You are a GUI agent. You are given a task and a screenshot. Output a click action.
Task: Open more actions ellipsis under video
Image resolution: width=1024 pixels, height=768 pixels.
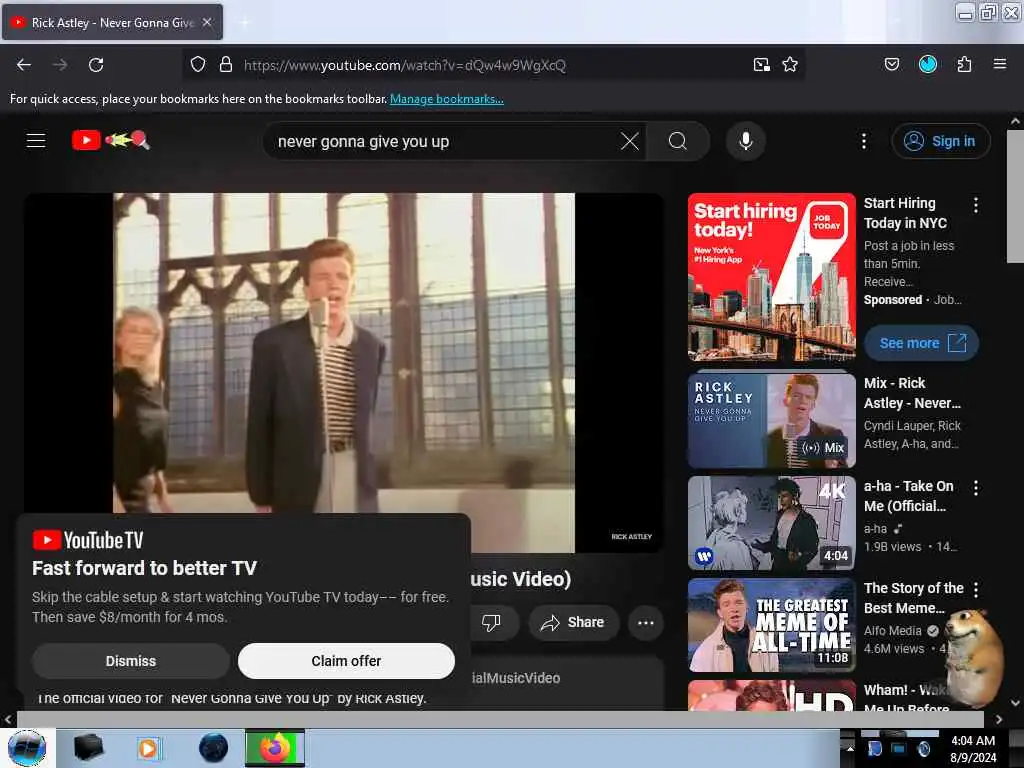pos(646,622)
